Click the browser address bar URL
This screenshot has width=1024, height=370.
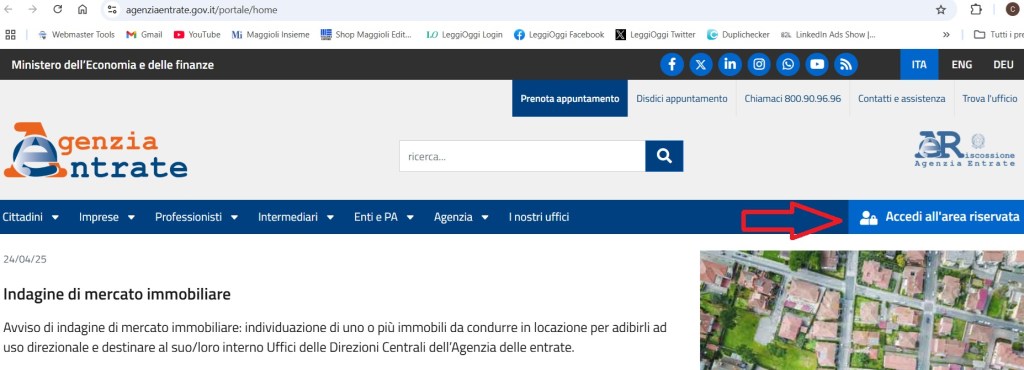click(202, 10)
